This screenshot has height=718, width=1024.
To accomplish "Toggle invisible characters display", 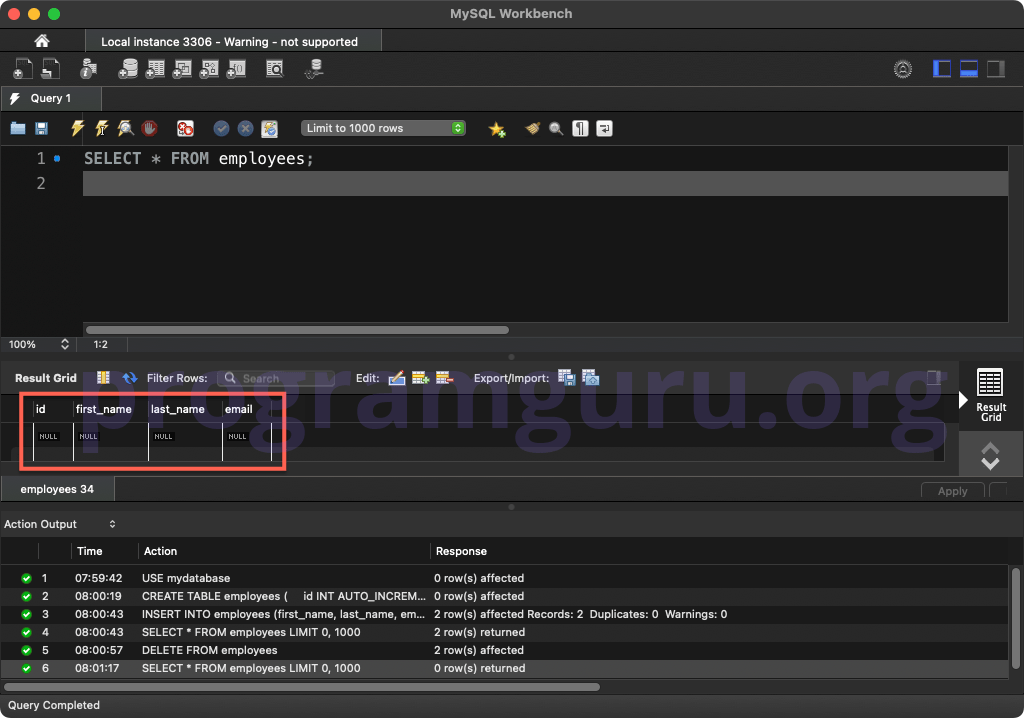I will pos(580,128).
